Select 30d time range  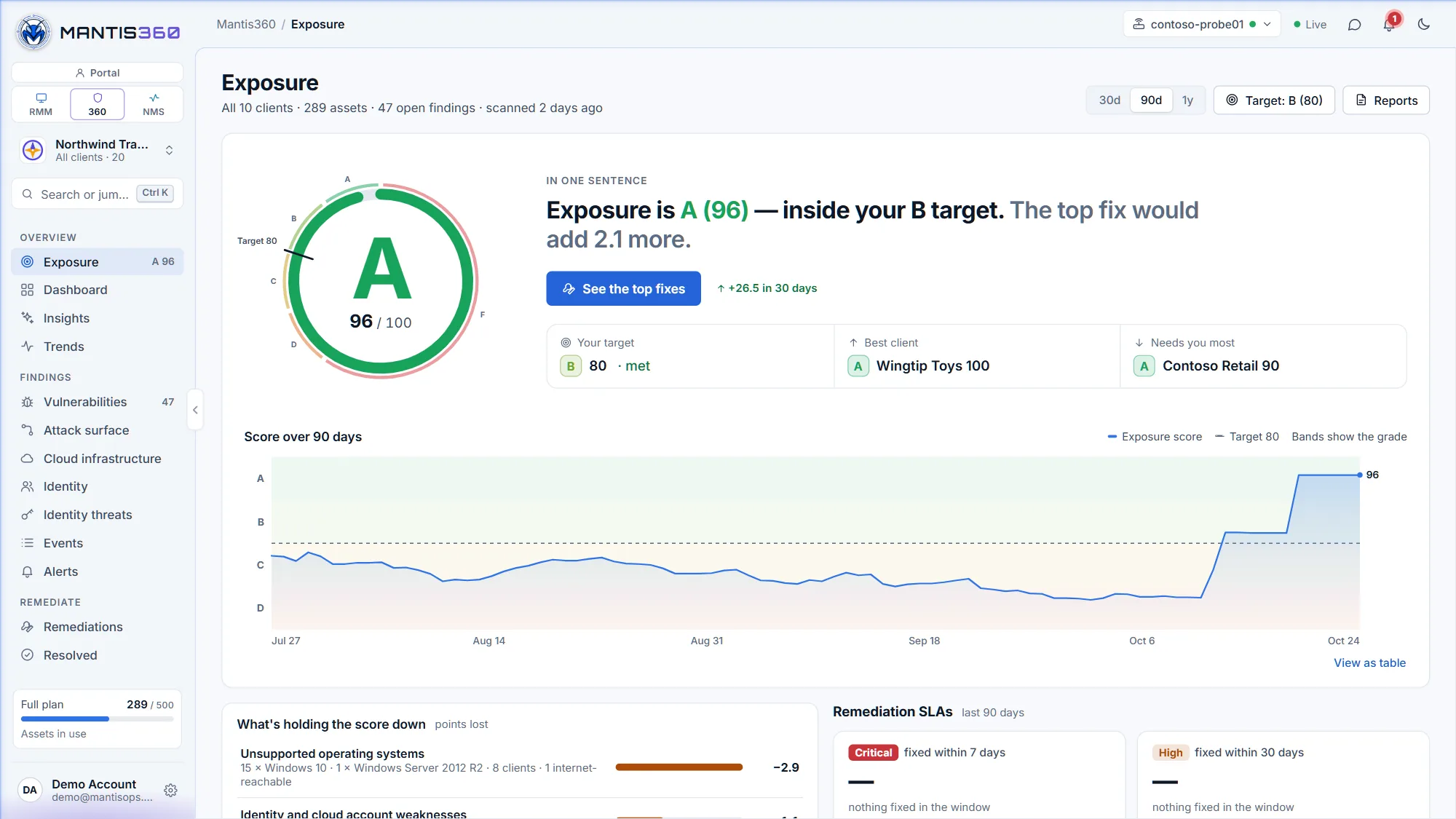click(x=1109, y=100)
